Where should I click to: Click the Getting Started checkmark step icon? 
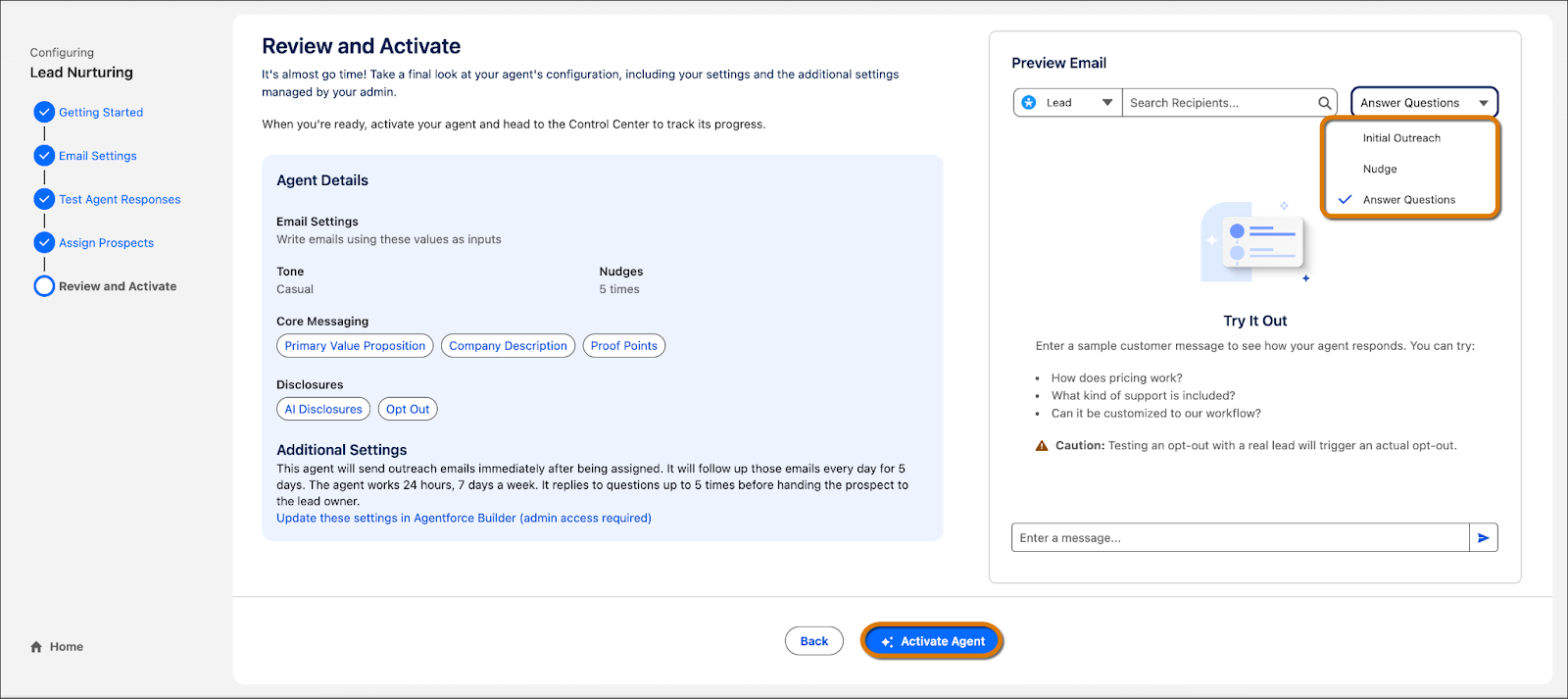click(x=44, y=112)
